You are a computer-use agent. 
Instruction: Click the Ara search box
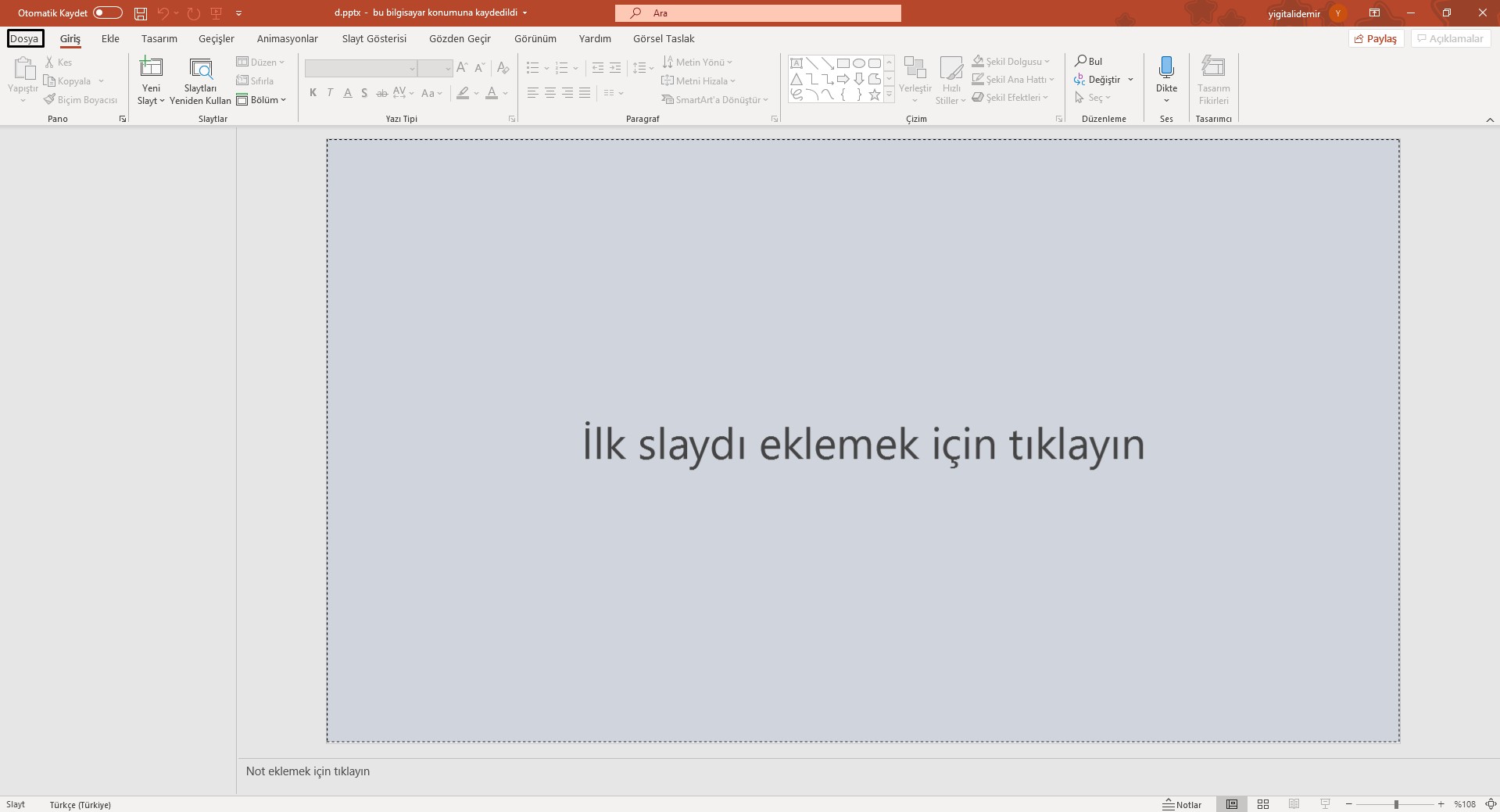pyautogui.click(x=757, y=13)
